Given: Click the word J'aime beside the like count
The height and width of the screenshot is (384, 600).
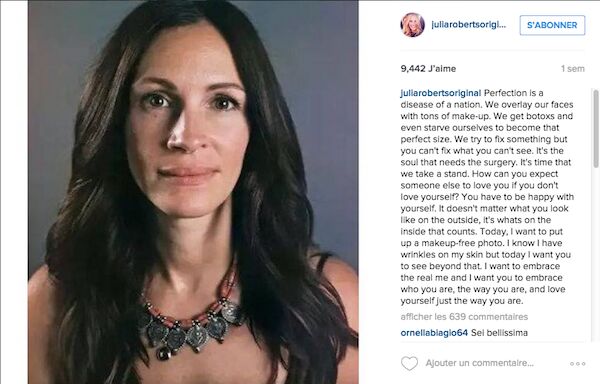Looking at the screenshot, I should 442,68.
